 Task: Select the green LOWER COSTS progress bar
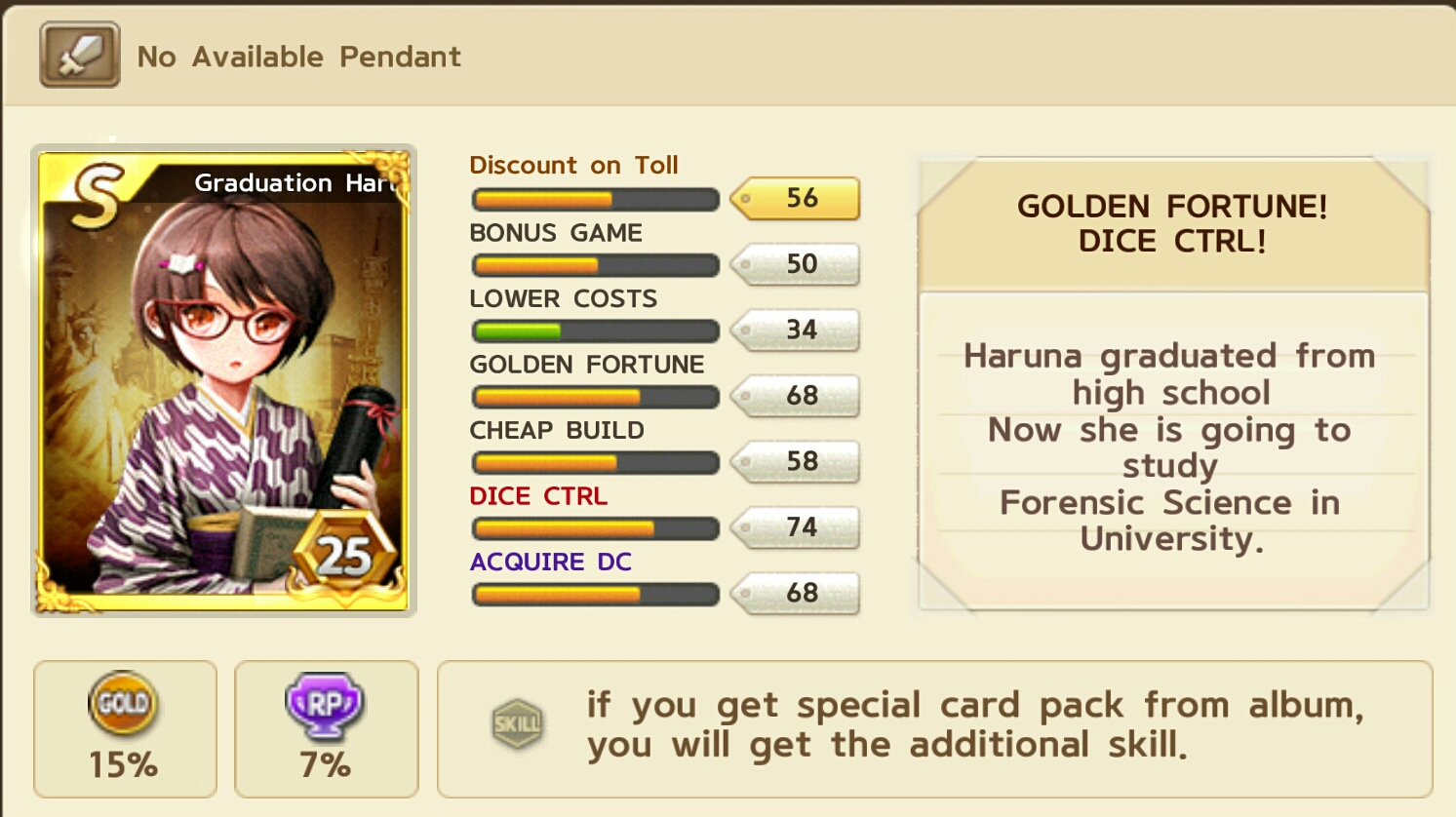(595, 331)
